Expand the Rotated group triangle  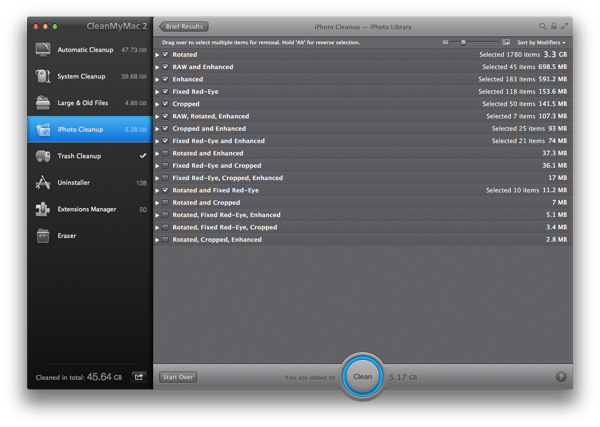point(157,55)
